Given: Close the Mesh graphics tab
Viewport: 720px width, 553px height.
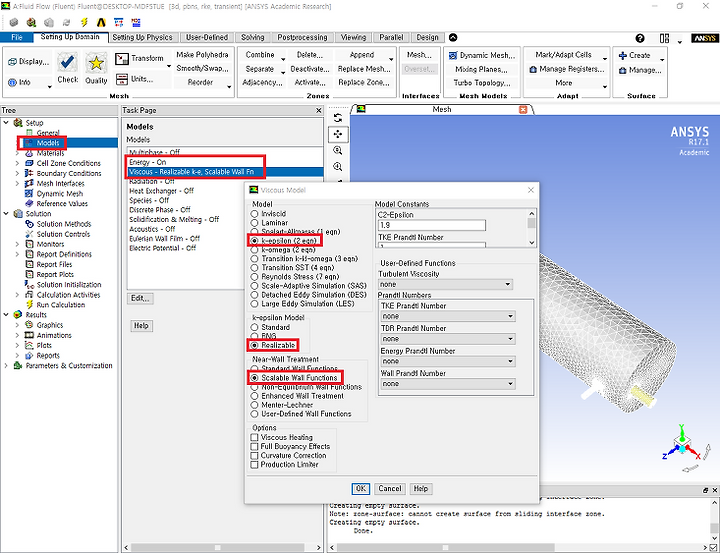Looking at the screenshot, I should point(523,109).
